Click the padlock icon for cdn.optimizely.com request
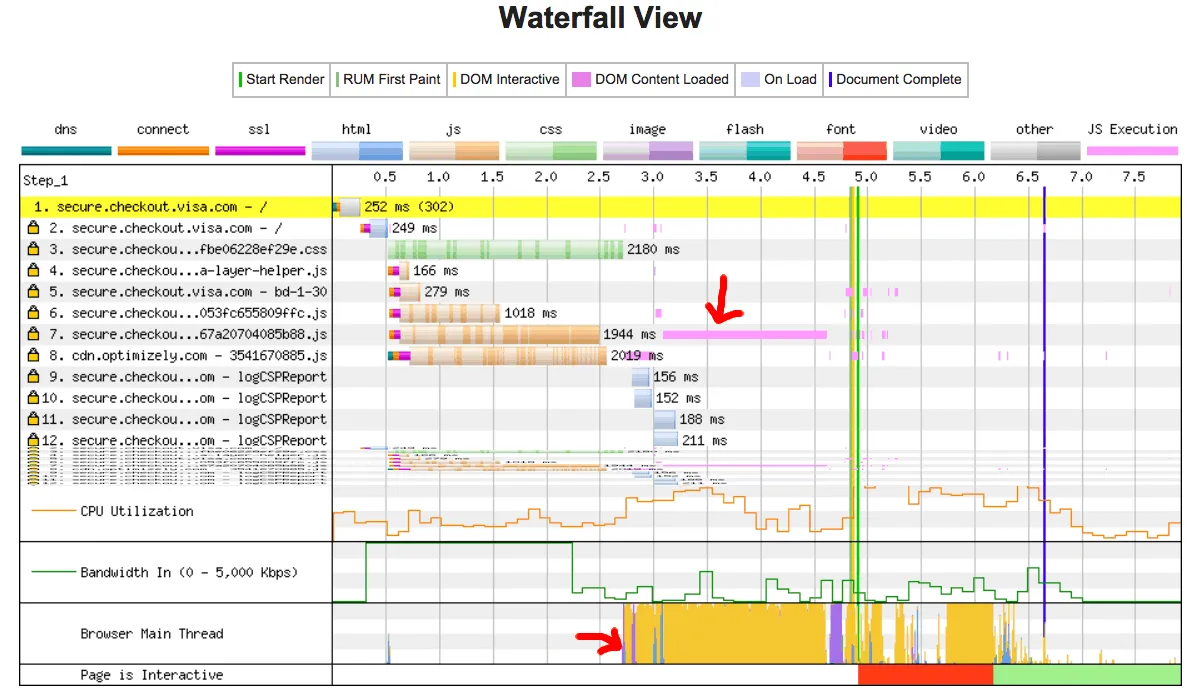Image resolution: width=1200 pixels, height=699 pixels. 33,355
